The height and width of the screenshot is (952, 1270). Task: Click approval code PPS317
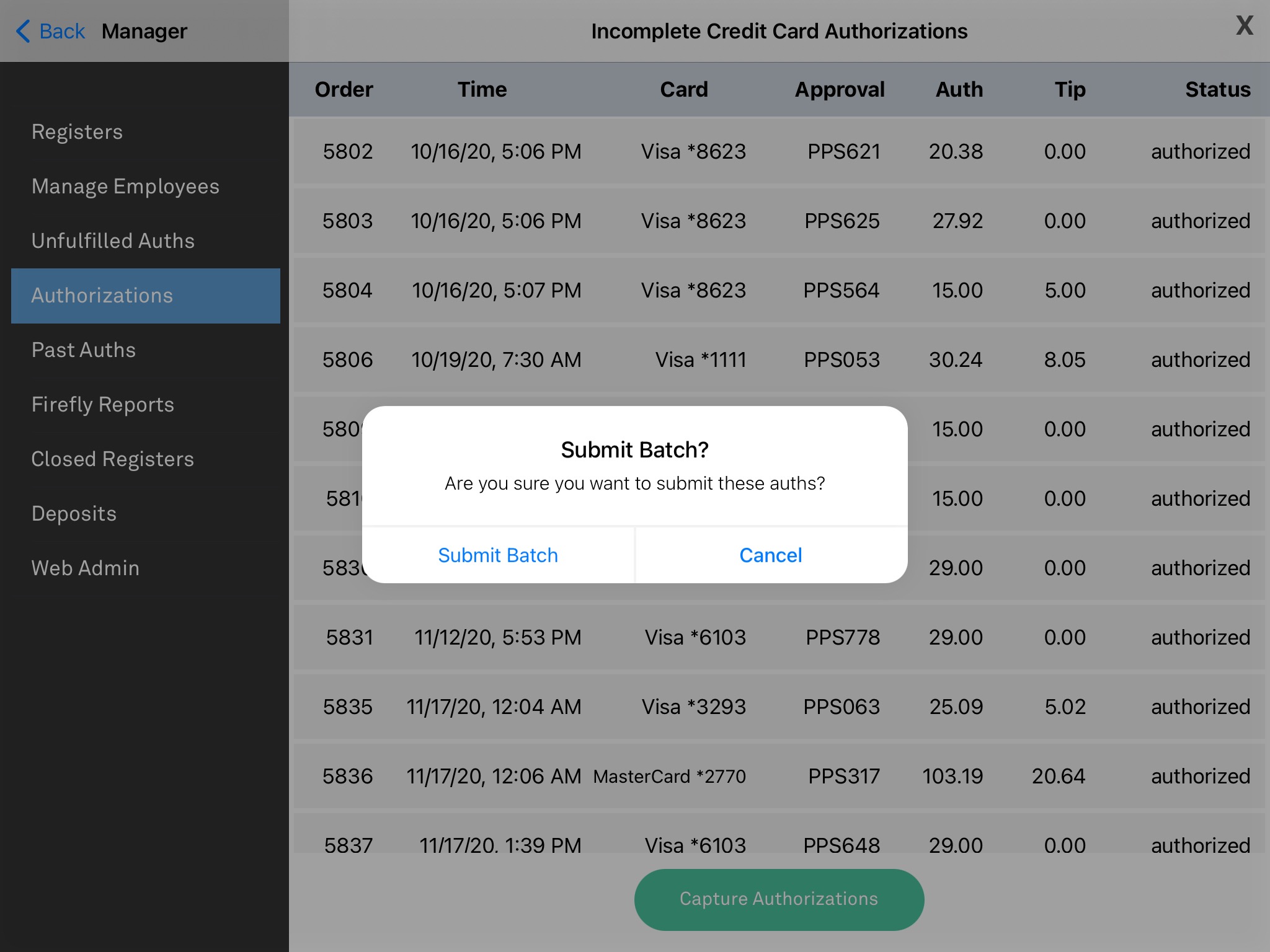point(844,776)
